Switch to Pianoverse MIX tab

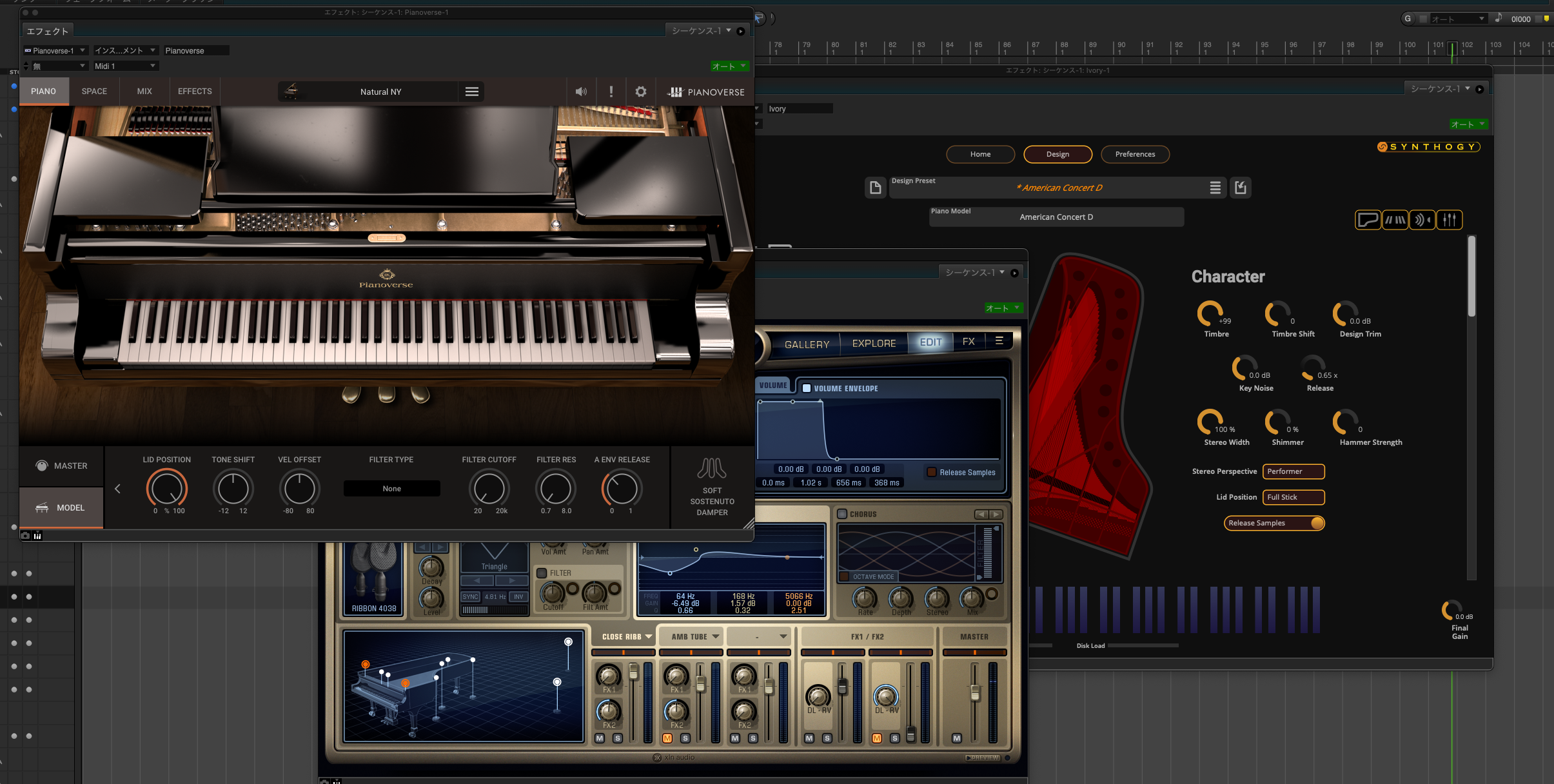coord(144,92)
